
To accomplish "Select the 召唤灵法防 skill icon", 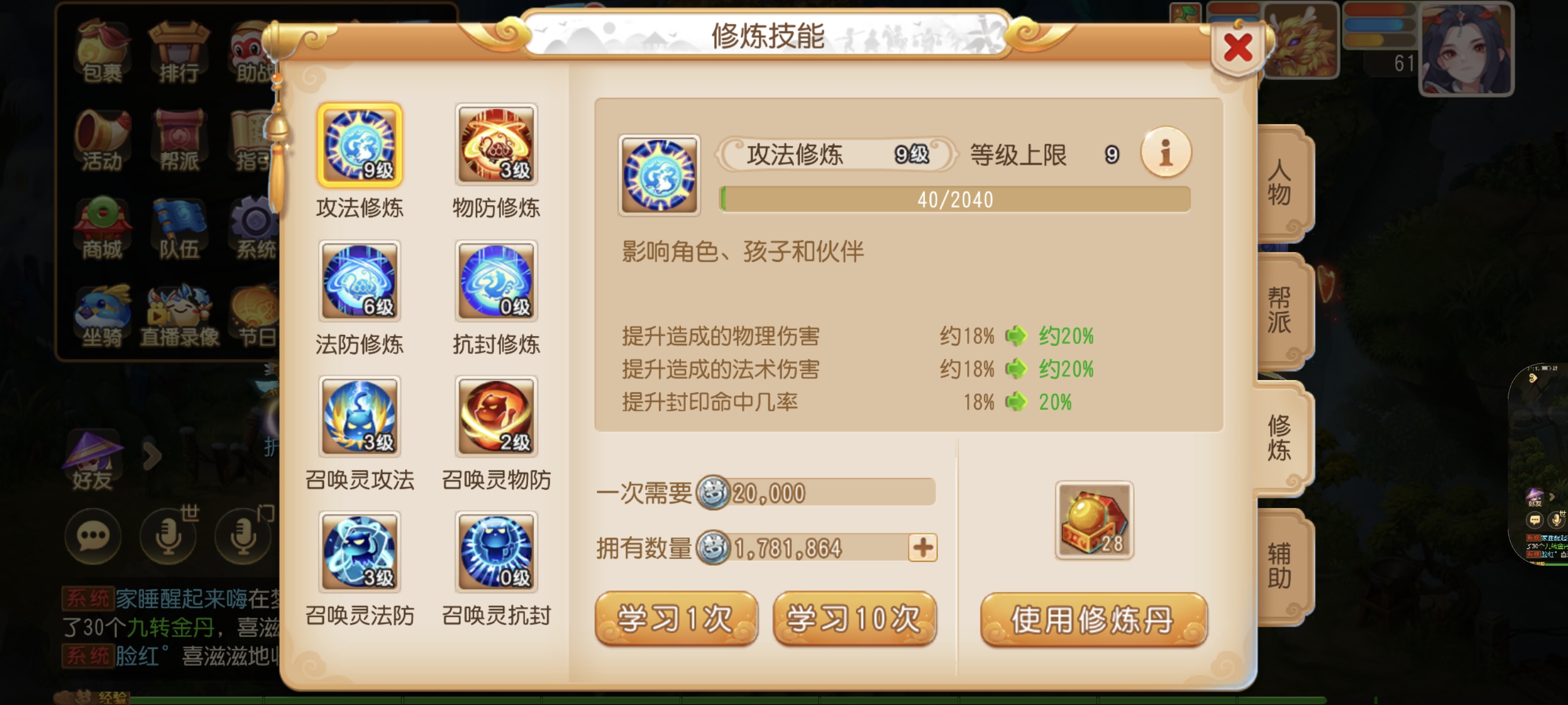I will click(x=359, y=552).
